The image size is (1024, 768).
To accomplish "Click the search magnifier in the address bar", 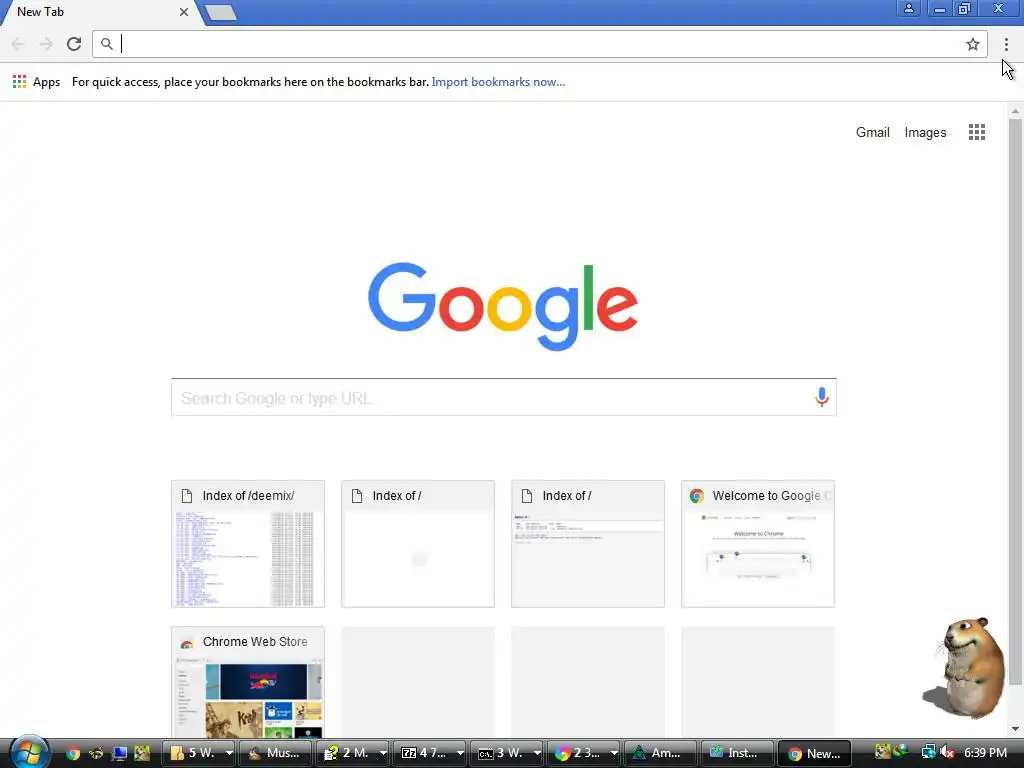I will pyautogui.click(x=106, y=44).
